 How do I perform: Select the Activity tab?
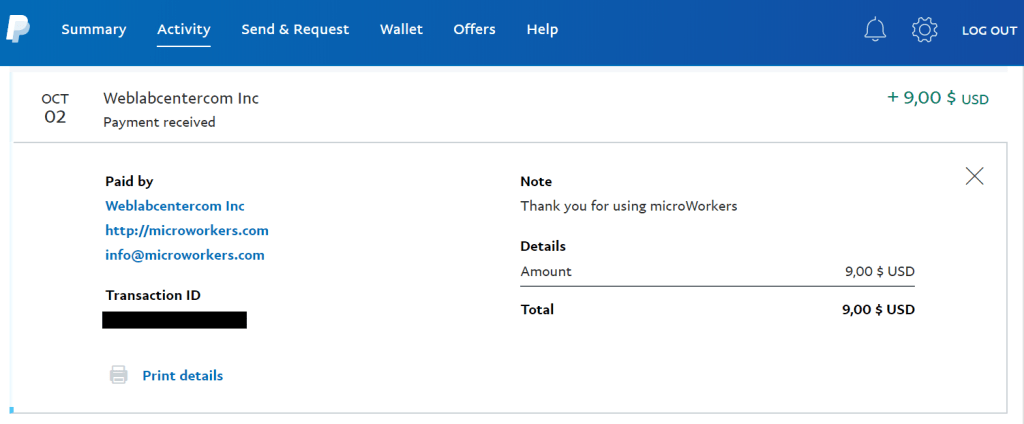point(184,30)
